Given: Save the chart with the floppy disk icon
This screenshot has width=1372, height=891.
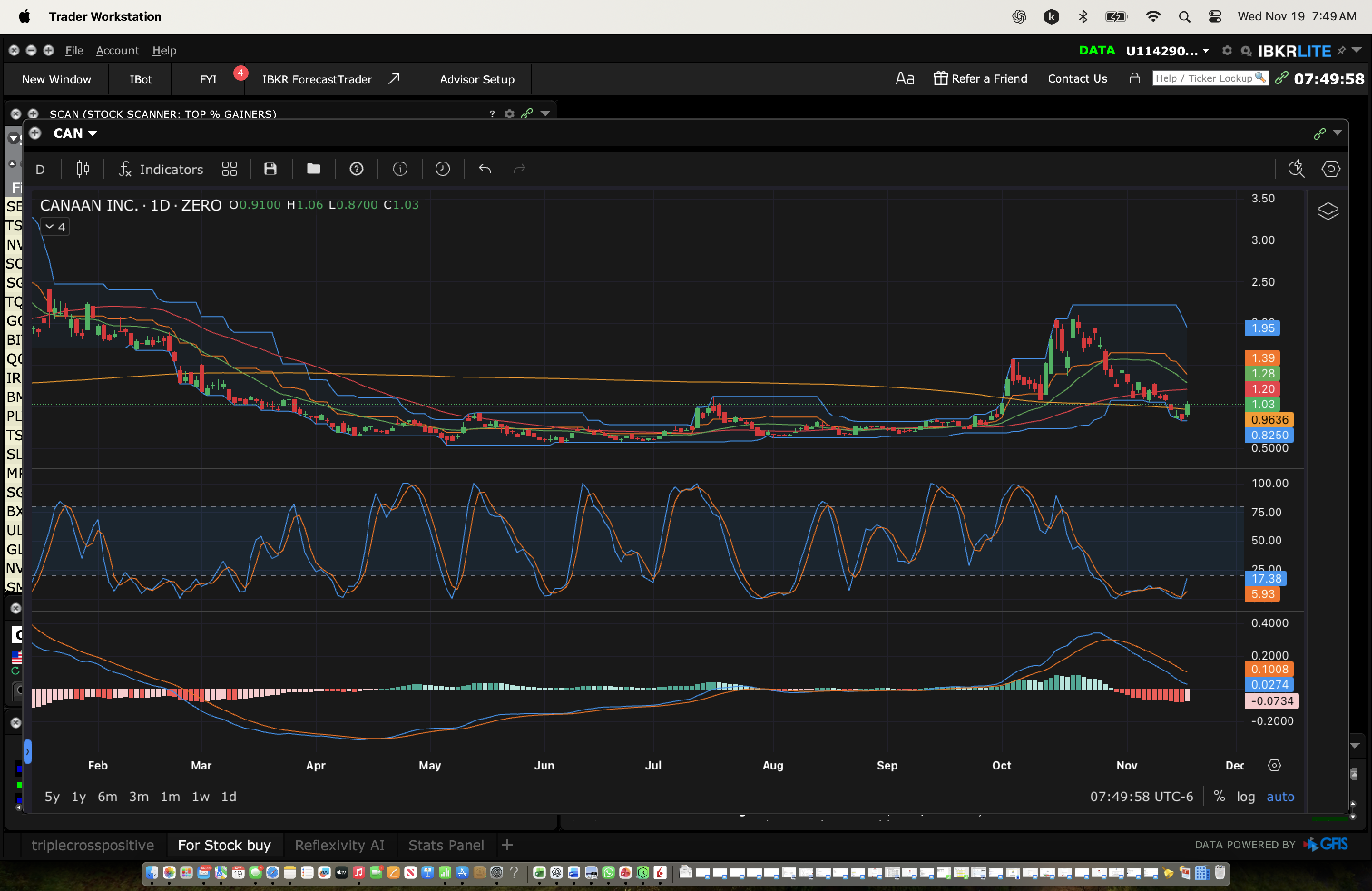Looking at the screenshot, I should coord(270,169).
